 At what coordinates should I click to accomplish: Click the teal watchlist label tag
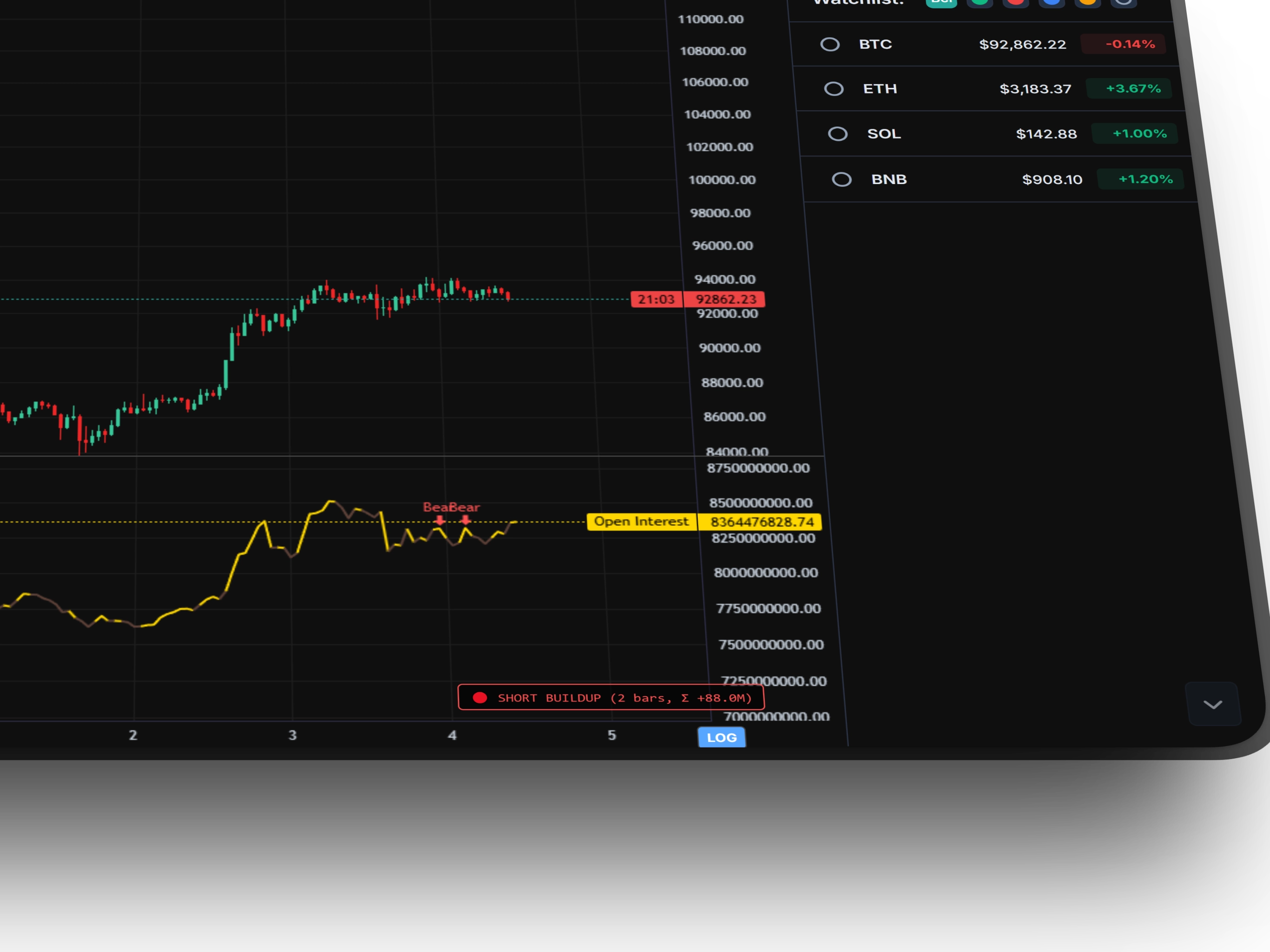tap(942, 2)
